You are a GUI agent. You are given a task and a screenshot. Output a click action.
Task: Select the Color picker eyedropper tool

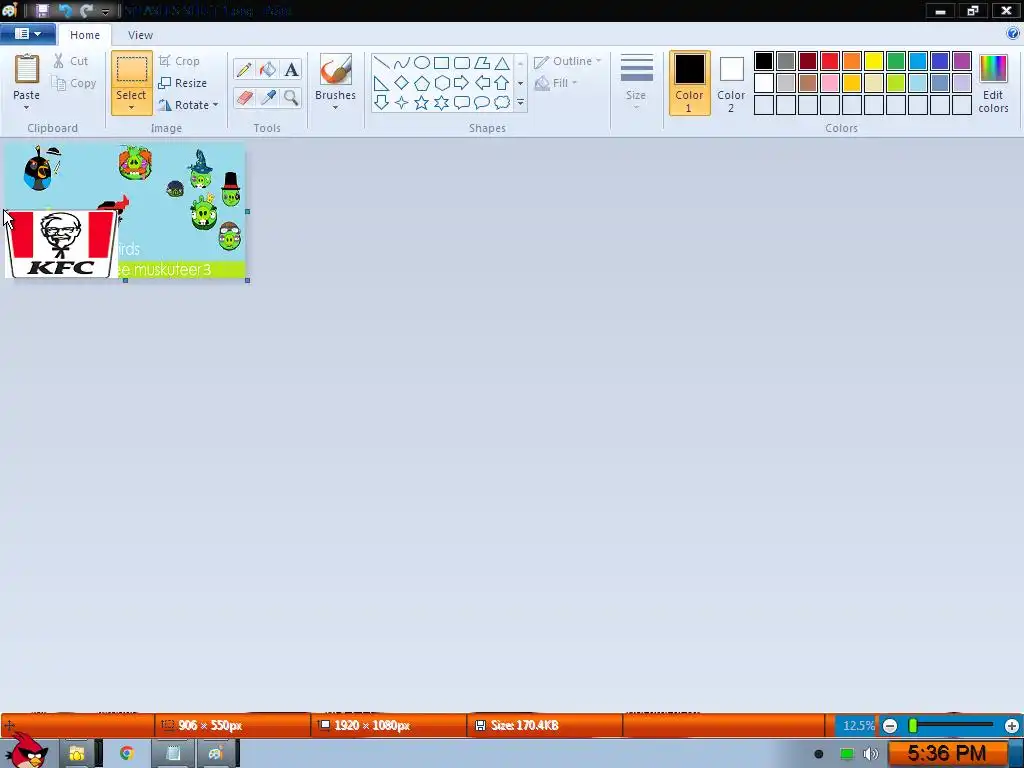268,98
